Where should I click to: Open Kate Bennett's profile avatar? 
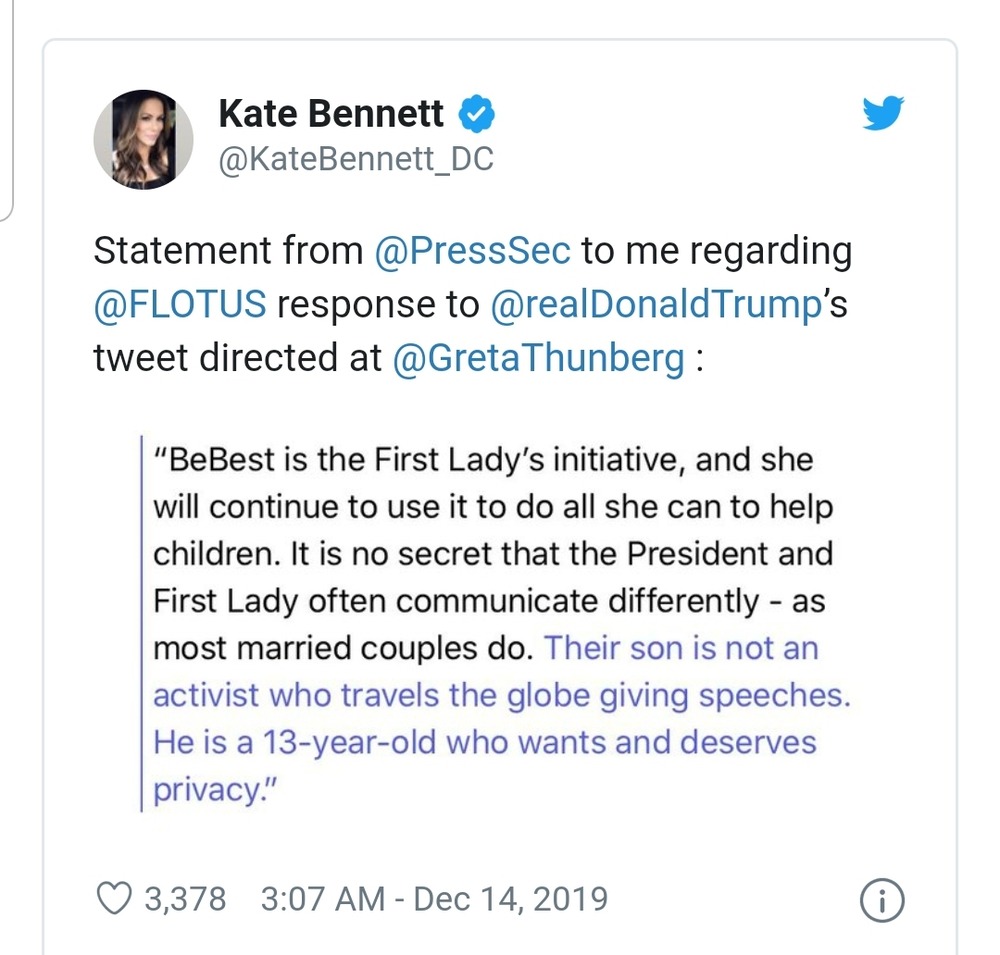point(143,140)
